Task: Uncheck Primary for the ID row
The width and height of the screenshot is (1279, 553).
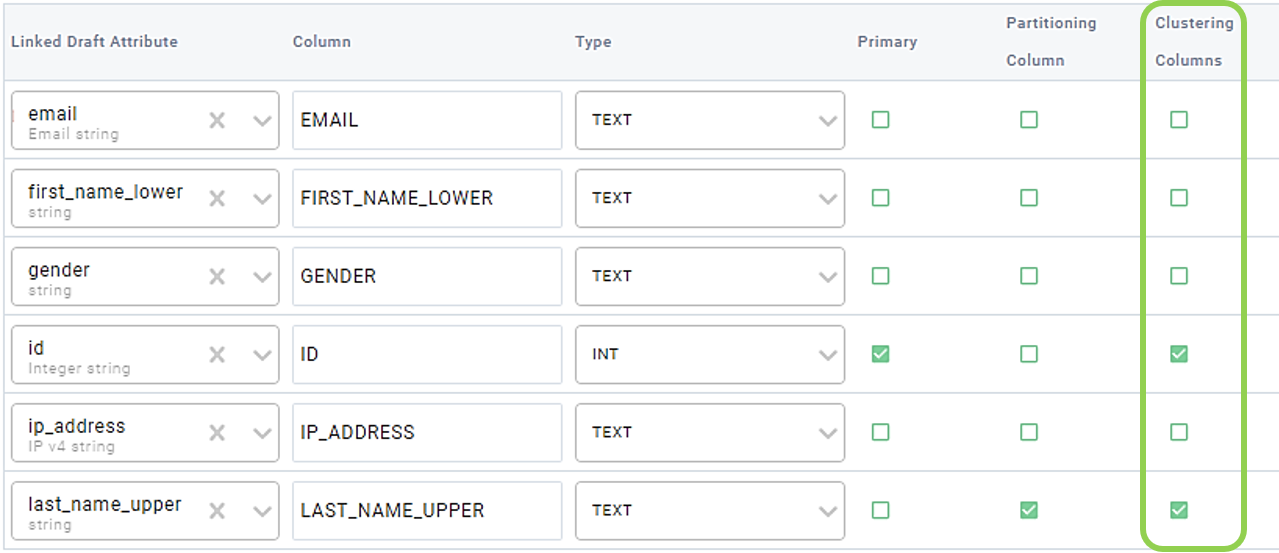Action: (x=880, y=354)
